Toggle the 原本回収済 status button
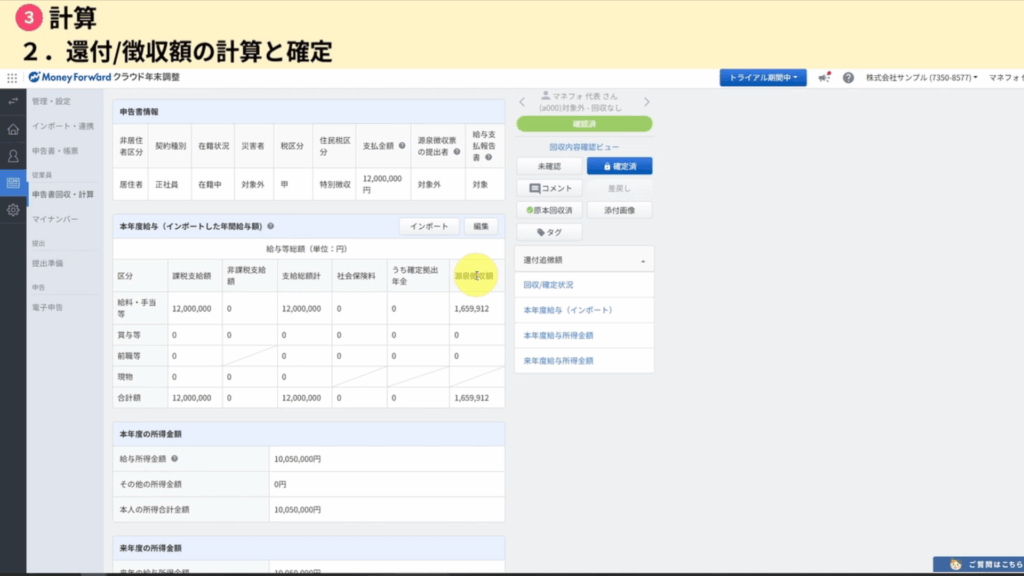 pyautogui.click(x=549, y=210)
